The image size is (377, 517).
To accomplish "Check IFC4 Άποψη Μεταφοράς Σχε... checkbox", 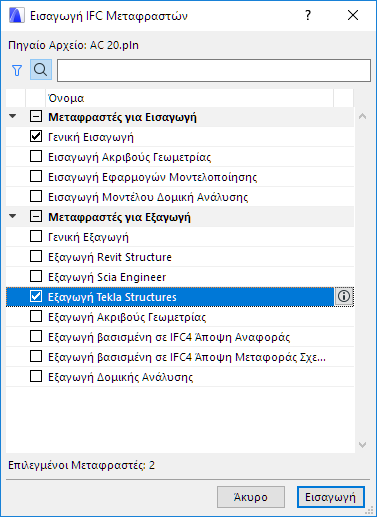I will tap(36, 357).
